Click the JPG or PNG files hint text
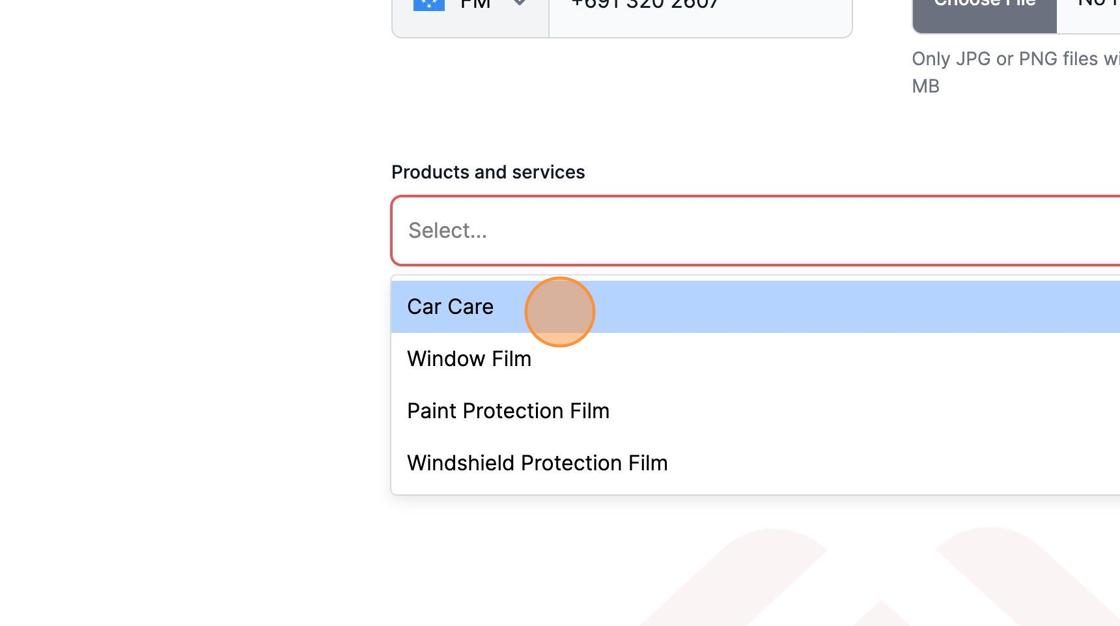1120x626 pixels. coord(1016,59)
